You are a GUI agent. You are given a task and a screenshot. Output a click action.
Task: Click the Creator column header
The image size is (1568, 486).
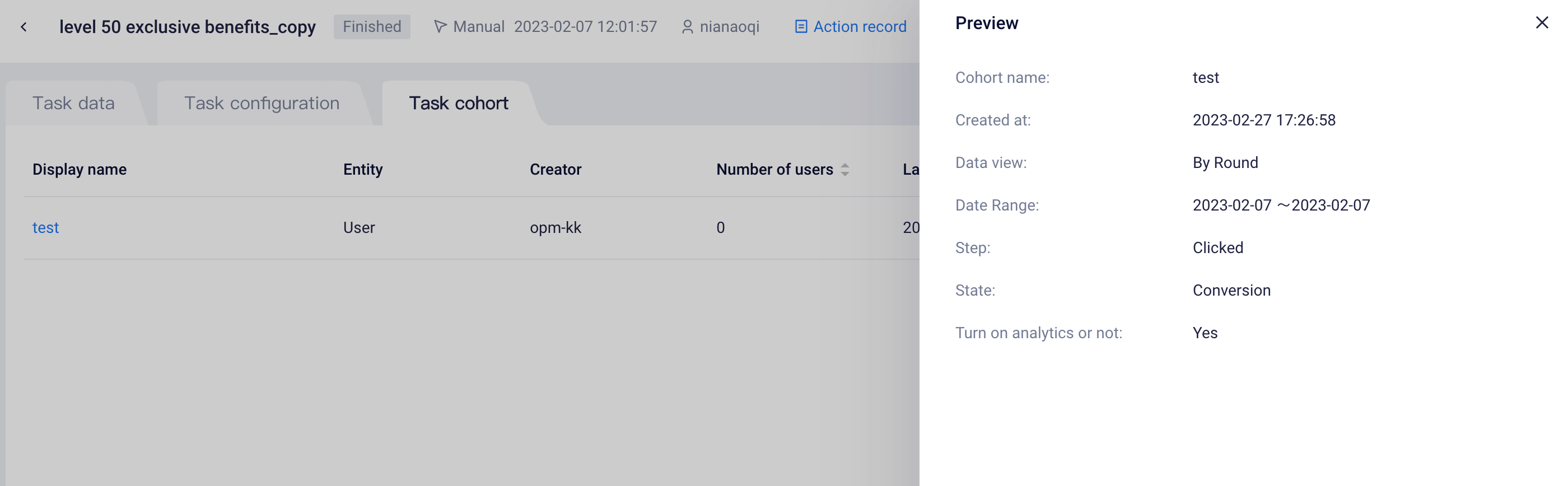pos(556,170)
